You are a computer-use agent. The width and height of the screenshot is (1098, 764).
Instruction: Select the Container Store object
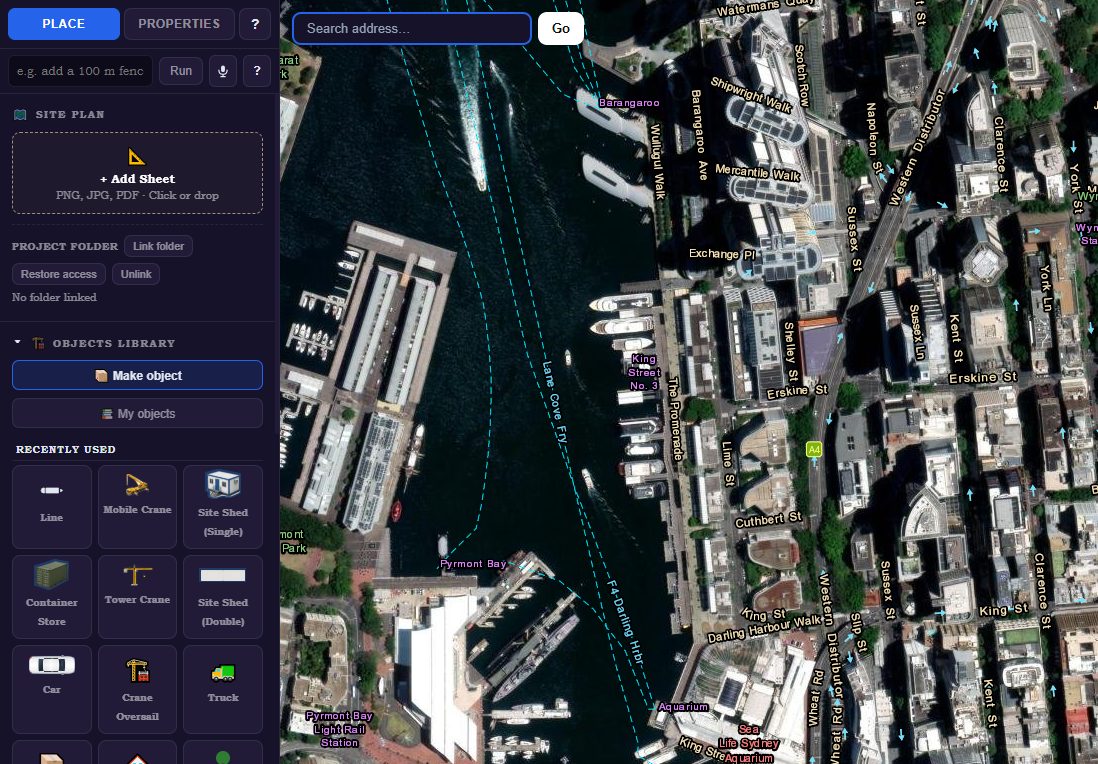tap(52, 597)
